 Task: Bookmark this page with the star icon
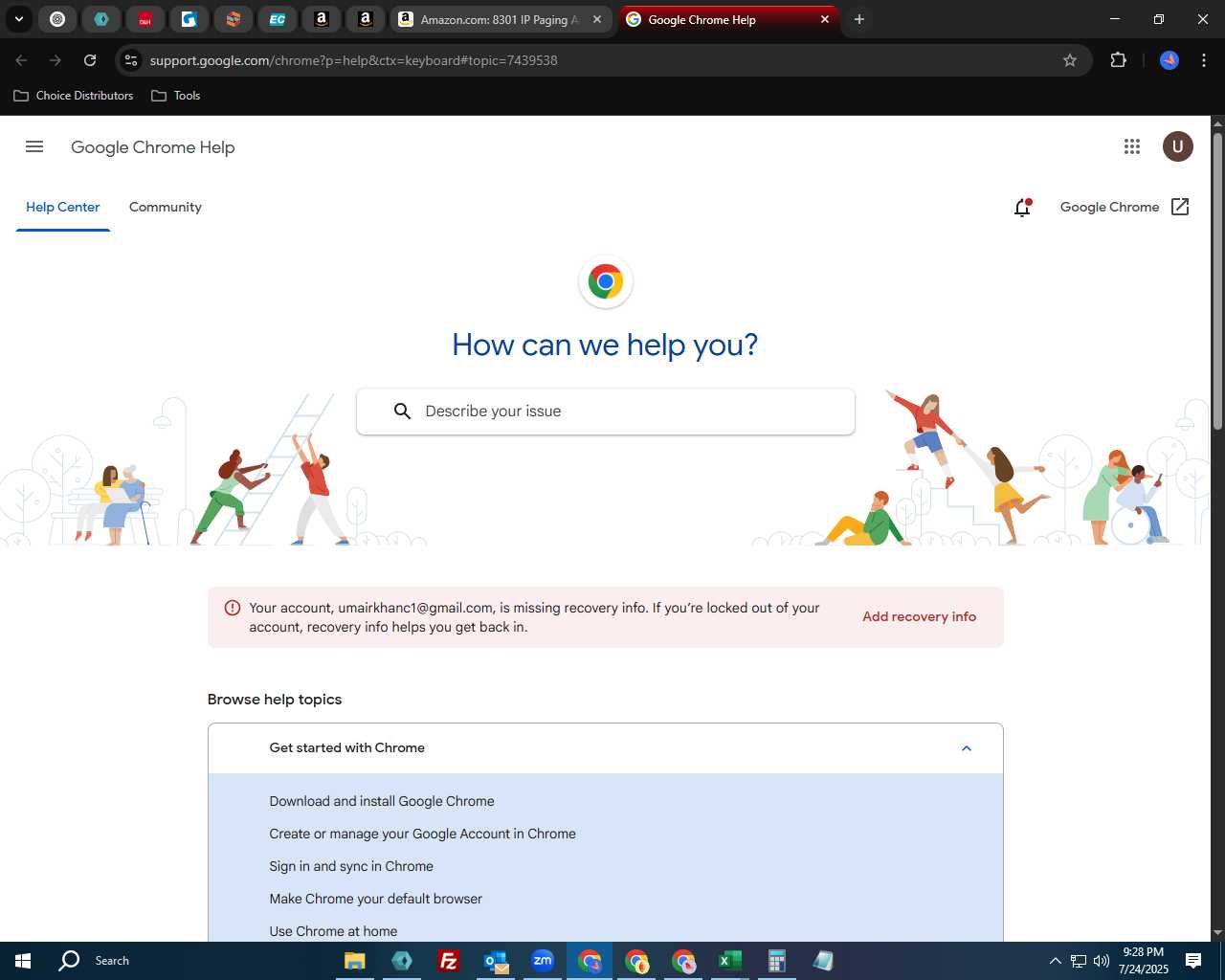point(1070,60)
